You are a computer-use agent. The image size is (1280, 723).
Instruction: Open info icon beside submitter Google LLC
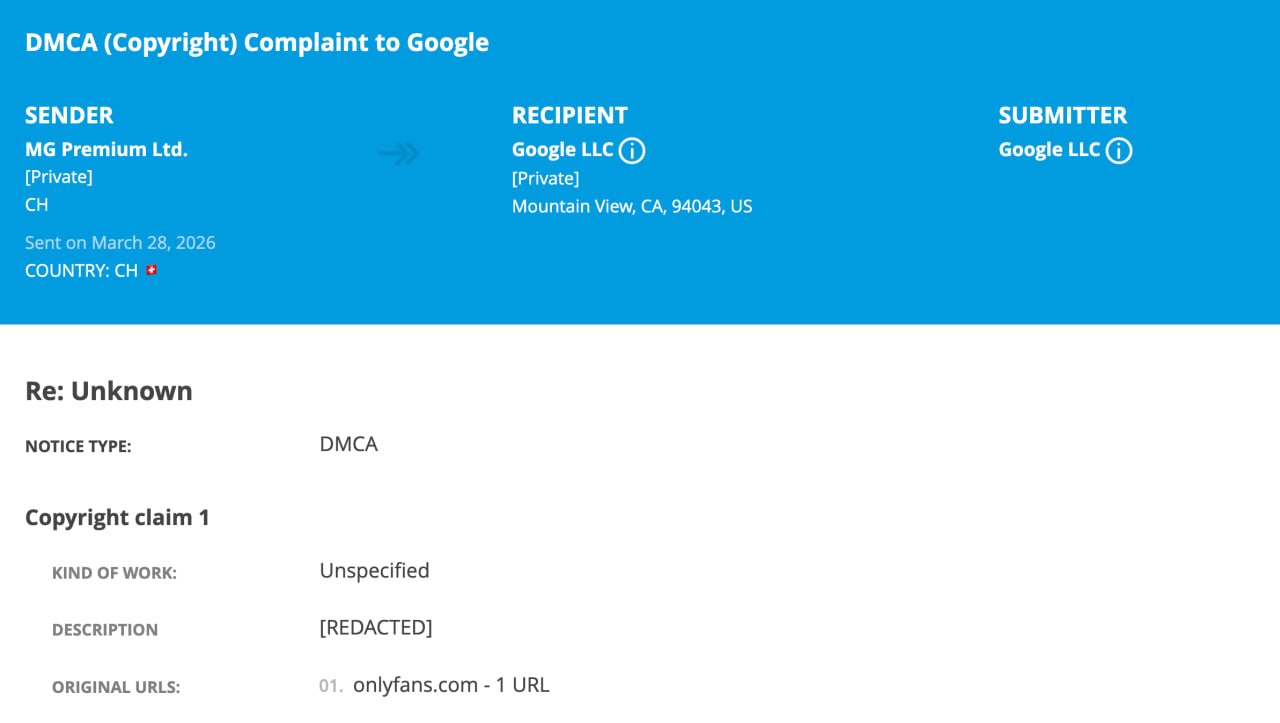[1119, 151]
